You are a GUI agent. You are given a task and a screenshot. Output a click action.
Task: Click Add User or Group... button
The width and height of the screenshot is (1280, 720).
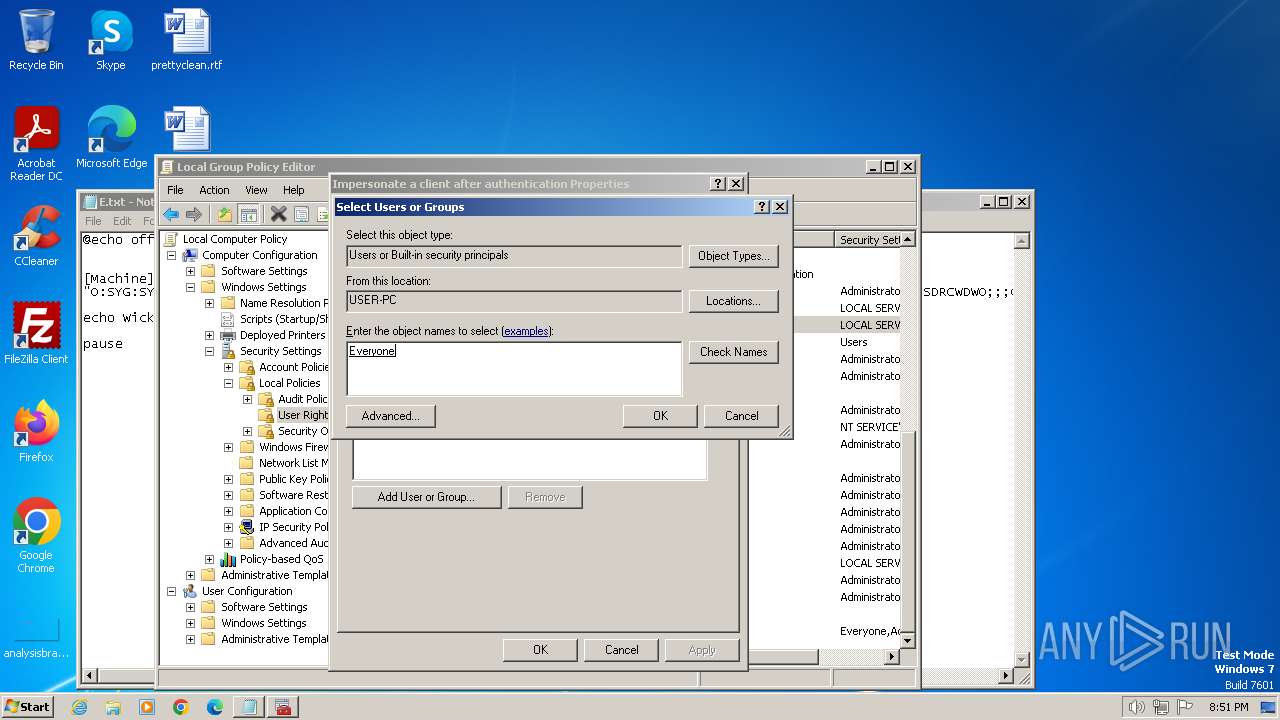click(x=426, y=497)
